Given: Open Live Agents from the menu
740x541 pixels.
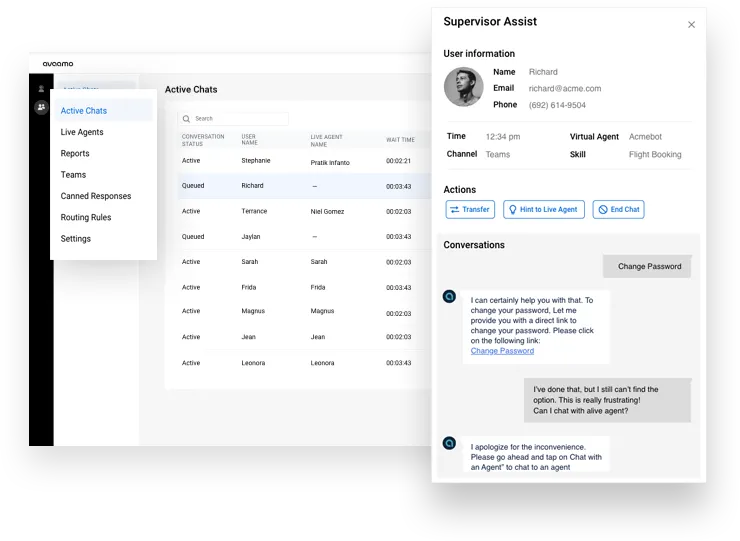Looking at the screenshot, I should point(82,132).
